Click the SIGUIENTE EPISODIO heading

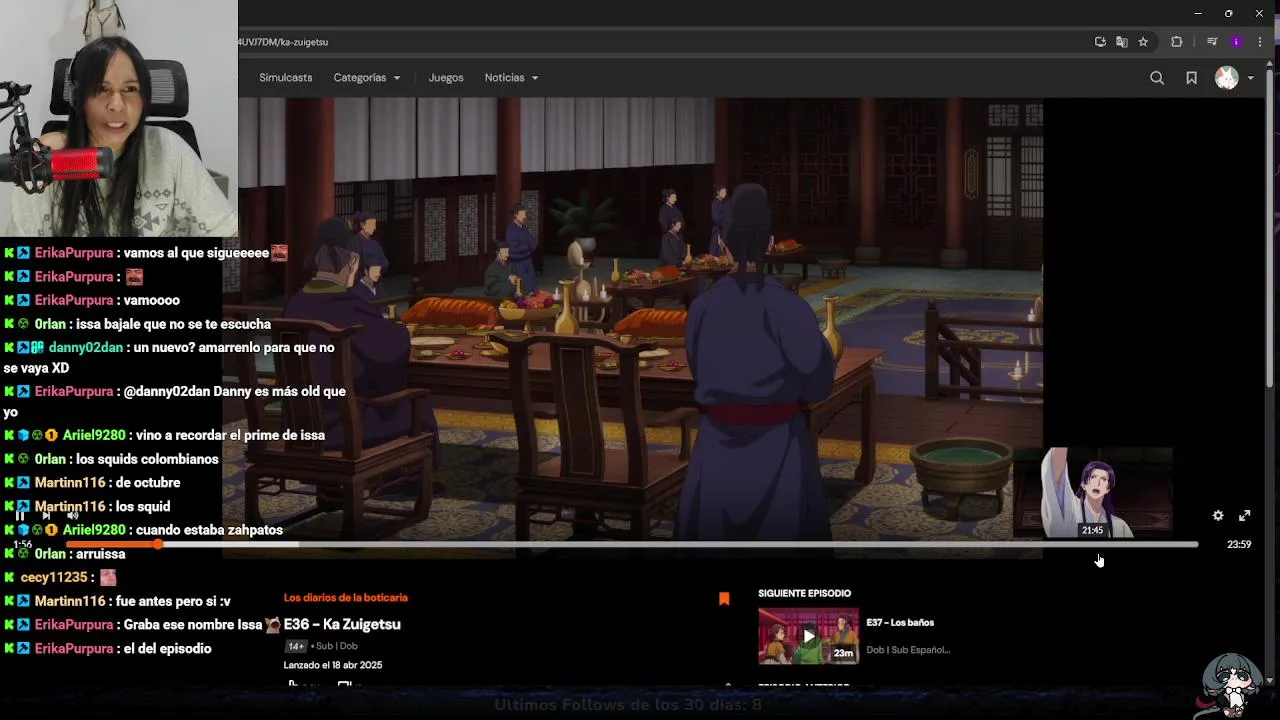[804, 594]
